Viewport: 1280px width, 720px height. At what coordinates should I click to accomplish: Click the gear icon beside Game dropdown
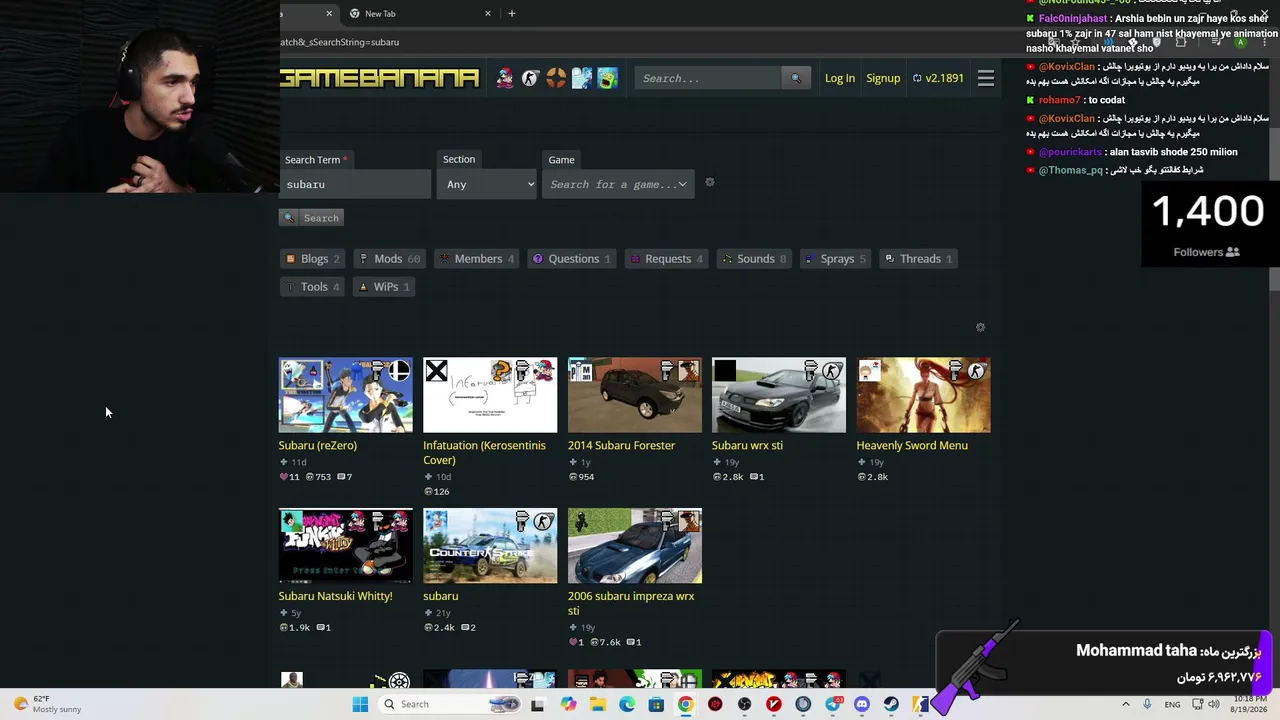pyautogui.click(x=710, y=182)
